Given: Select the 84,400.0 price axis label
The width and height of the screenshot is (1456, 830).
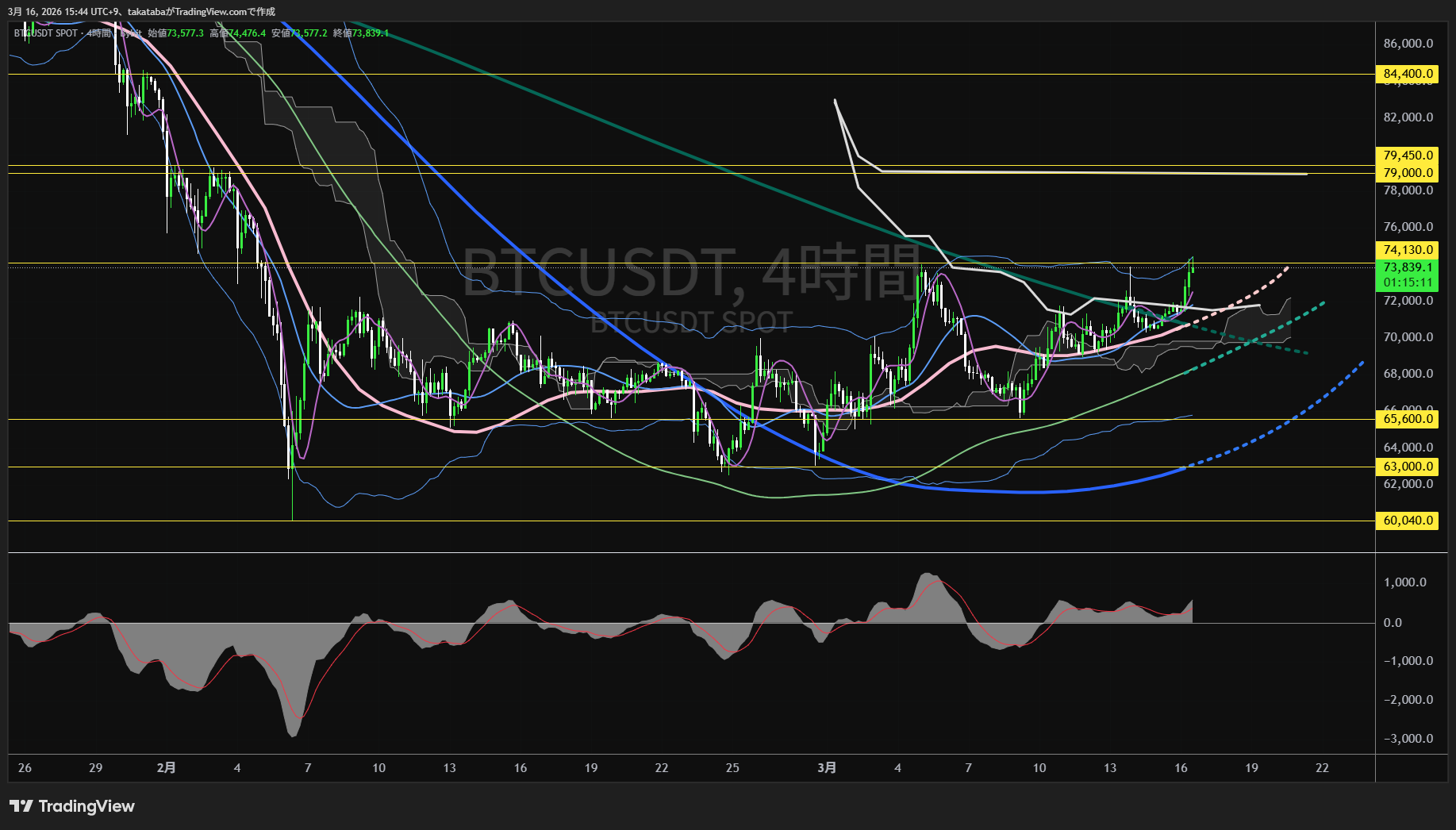Looking at the screenshot, I should (1406, 74).
